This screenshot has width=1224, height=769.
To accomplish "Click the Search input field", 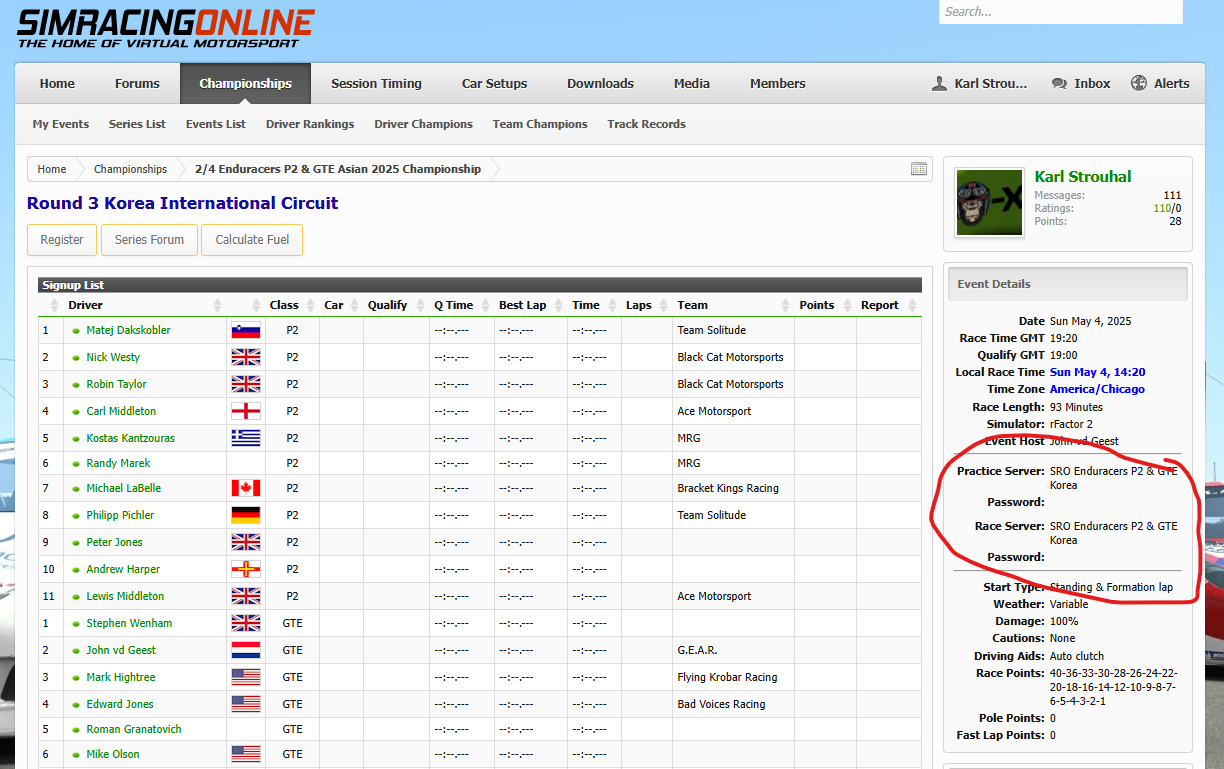I will [x=1060, y=12].
